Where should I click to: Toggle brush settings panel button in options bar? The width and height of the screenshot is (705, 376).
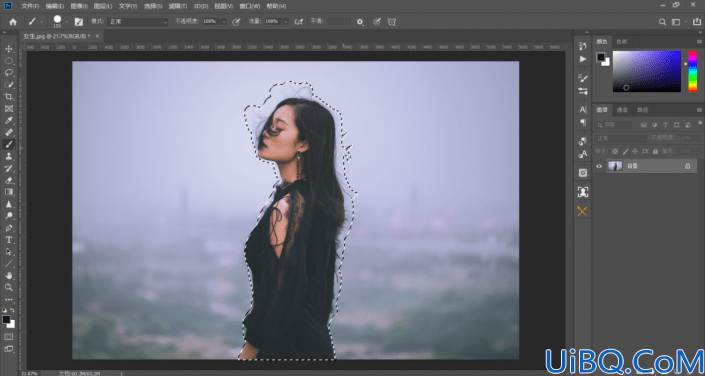[x=79, y=22]
